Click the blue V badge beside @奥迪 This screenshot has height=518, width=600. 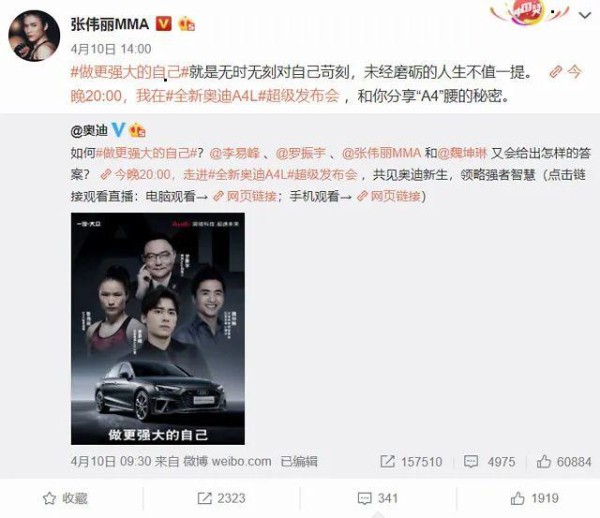pos(118,130)
